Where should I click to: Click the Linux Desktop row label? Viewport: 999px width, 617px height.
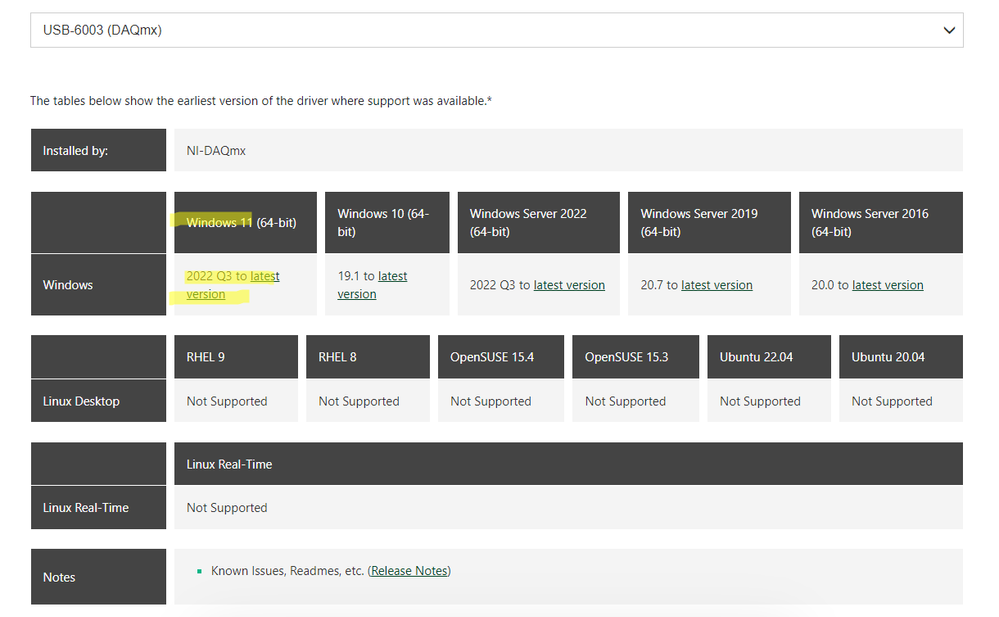pyautogui.click(x=98, y=401)
